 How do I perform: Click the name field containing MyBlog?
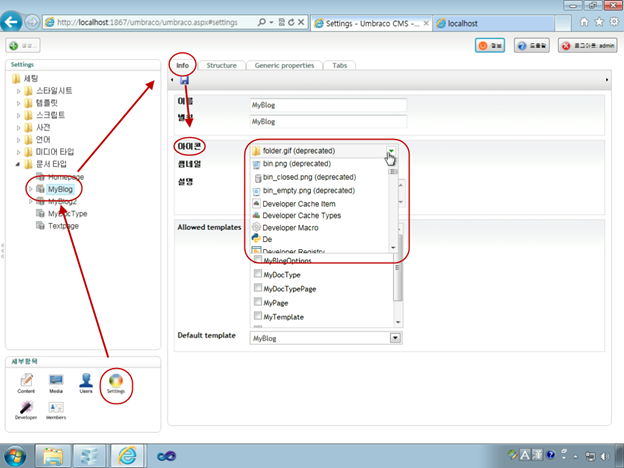(x=328, y=105)
